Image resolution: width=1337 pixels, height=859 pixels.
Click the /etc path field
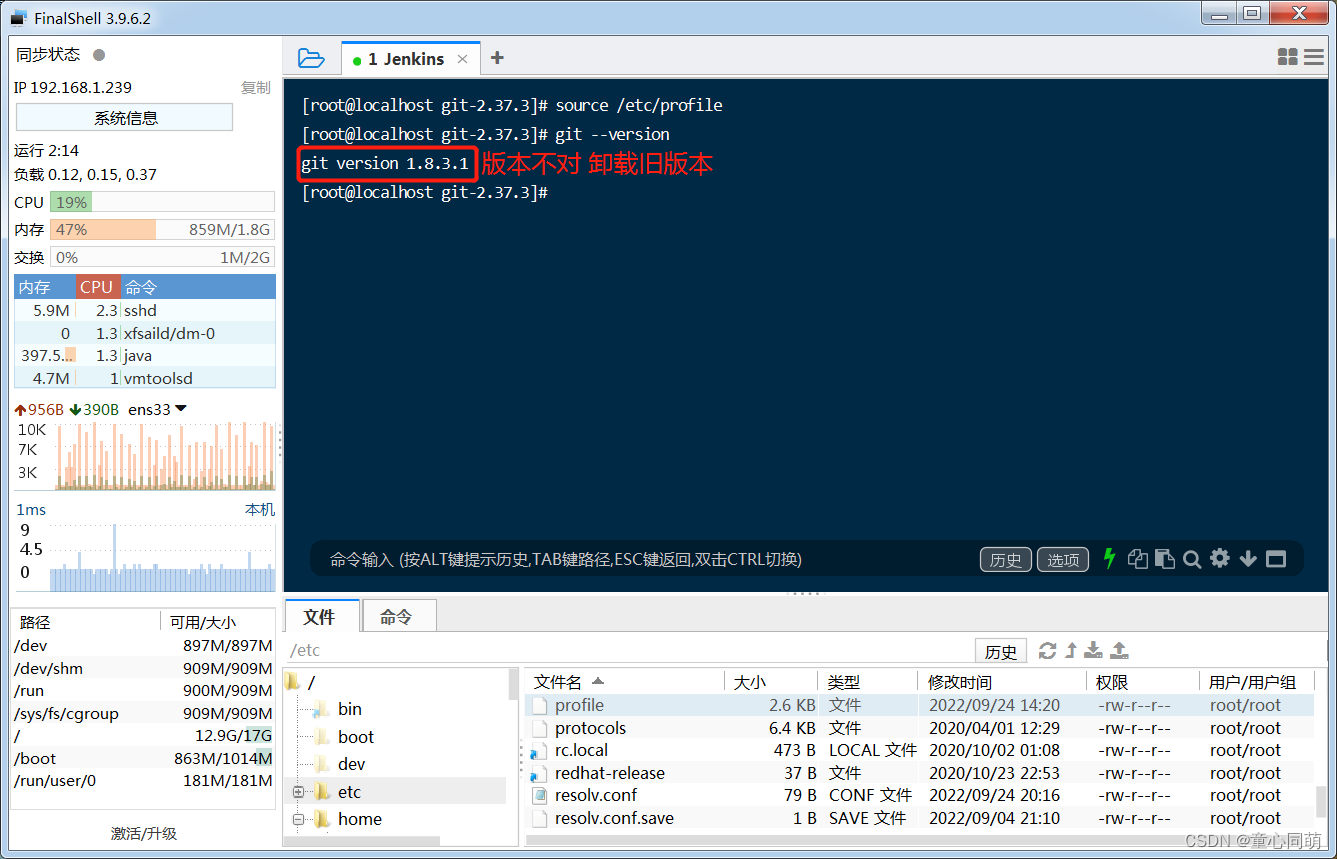628,651
